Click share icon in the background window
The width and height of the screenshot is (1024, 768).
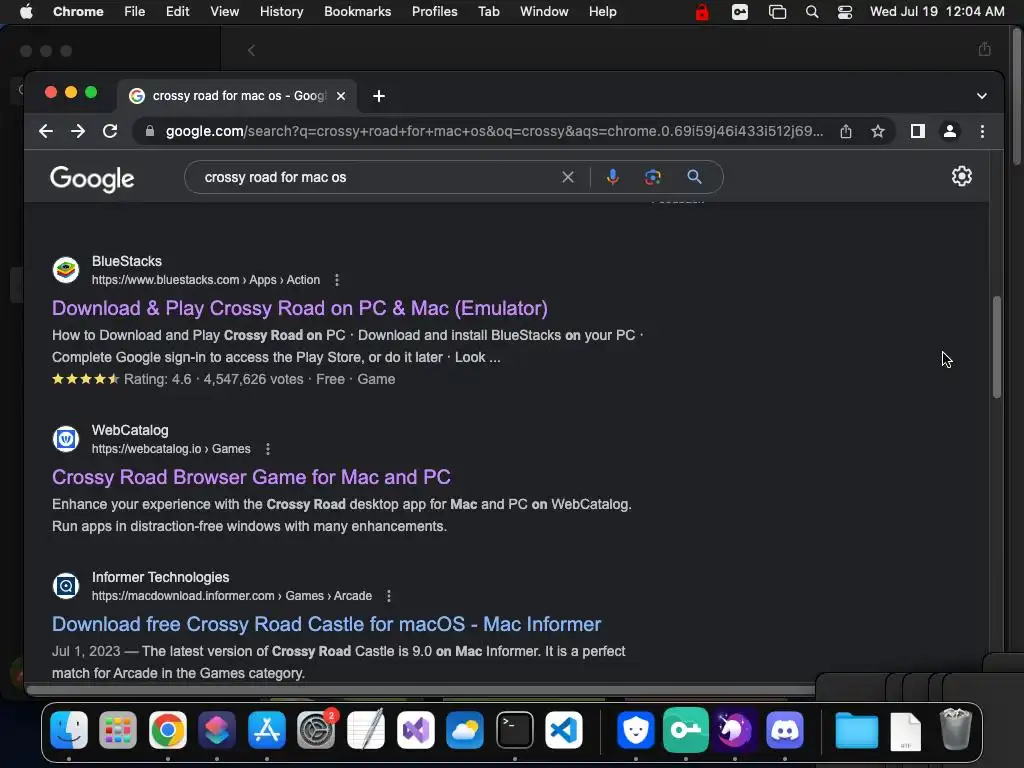tap(984, 49)
